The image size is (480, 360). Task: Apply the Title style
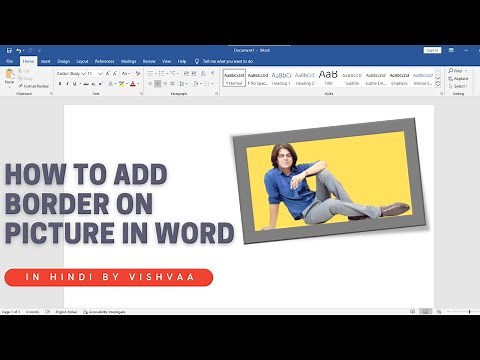(328, 78)
